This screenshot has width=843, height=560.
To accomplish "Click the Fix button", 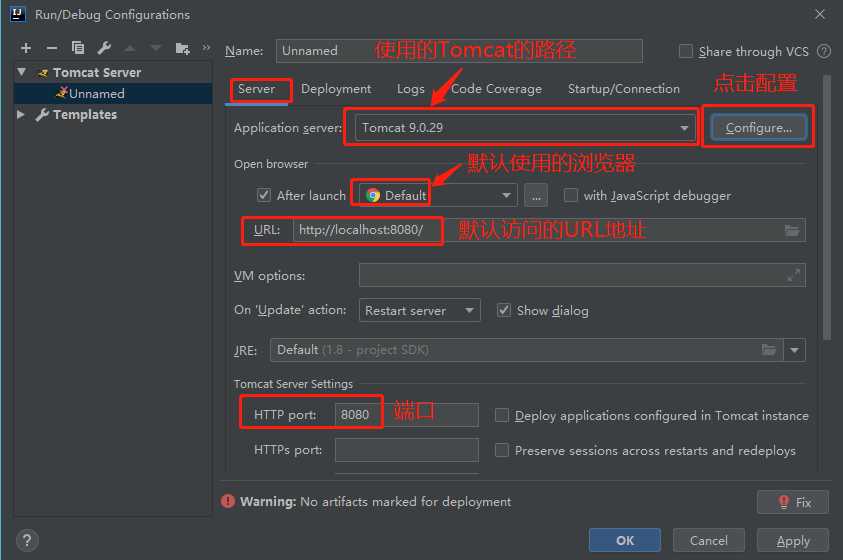I will pos(793,502).
